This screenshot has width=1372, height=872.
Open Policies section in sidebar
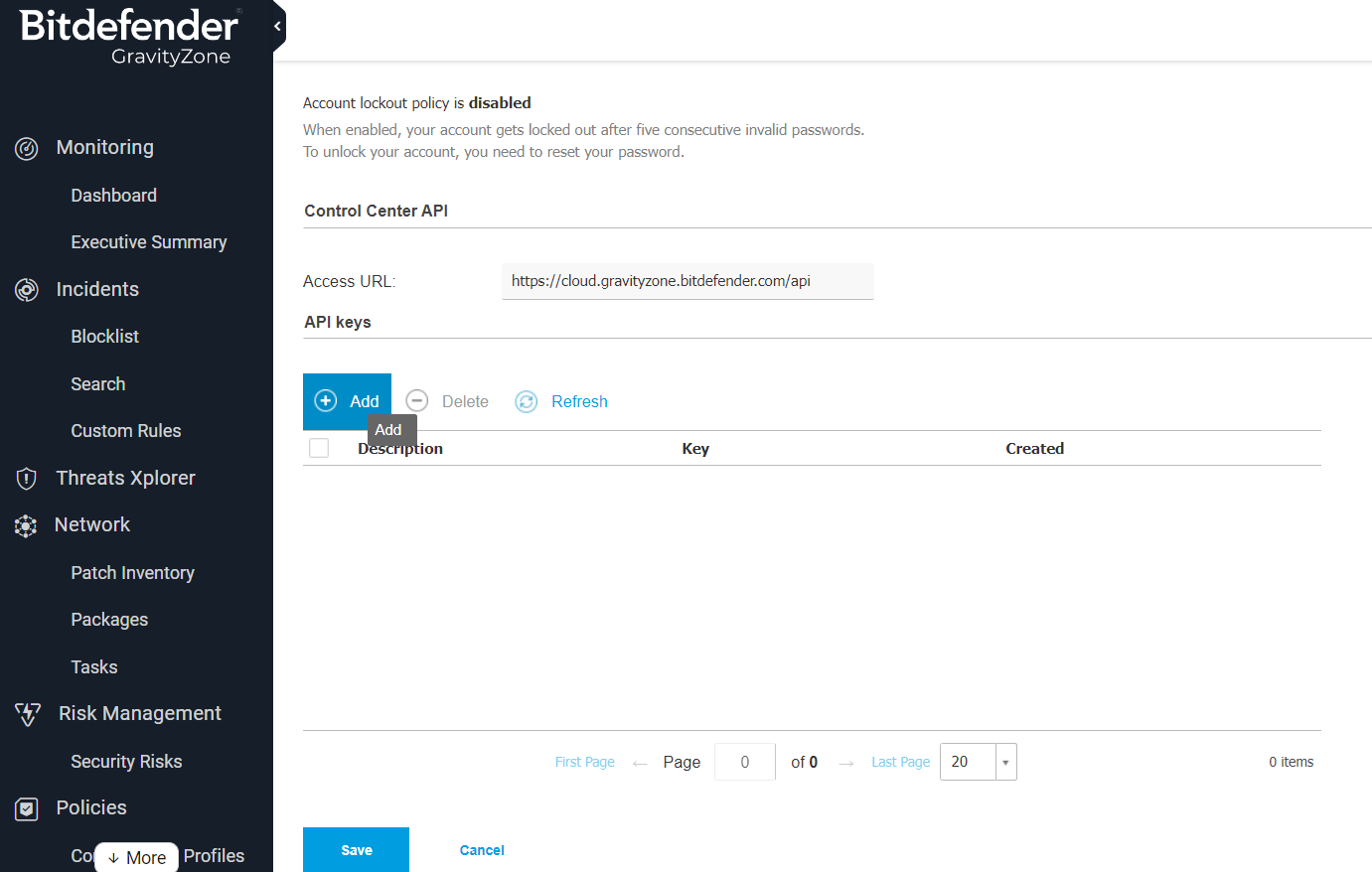(x=91, y=807)
